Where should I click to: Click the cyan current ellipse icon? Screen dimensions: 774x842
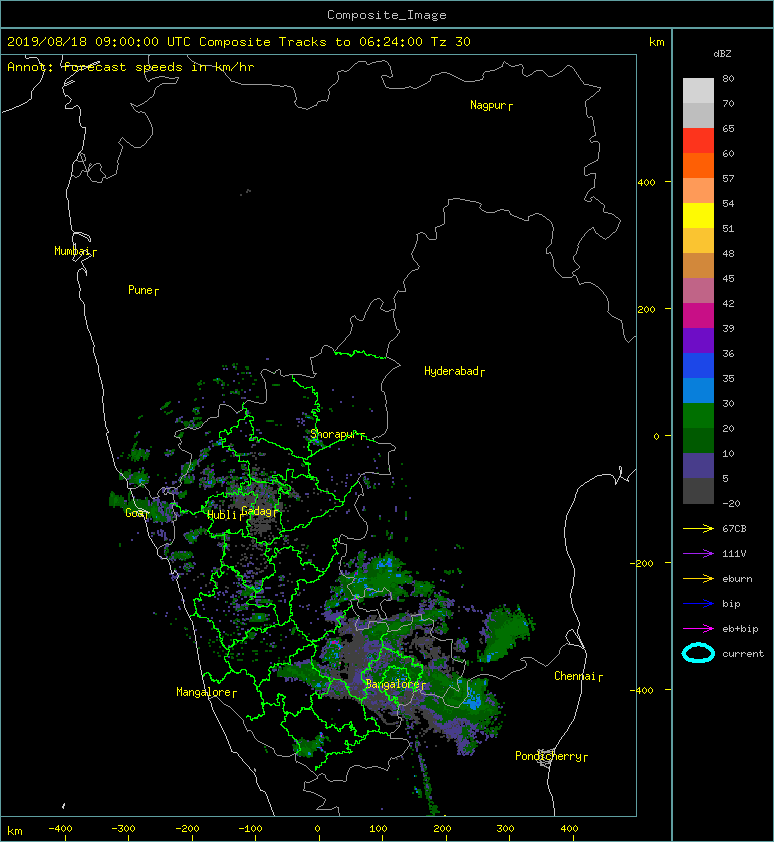coord(698,653)
